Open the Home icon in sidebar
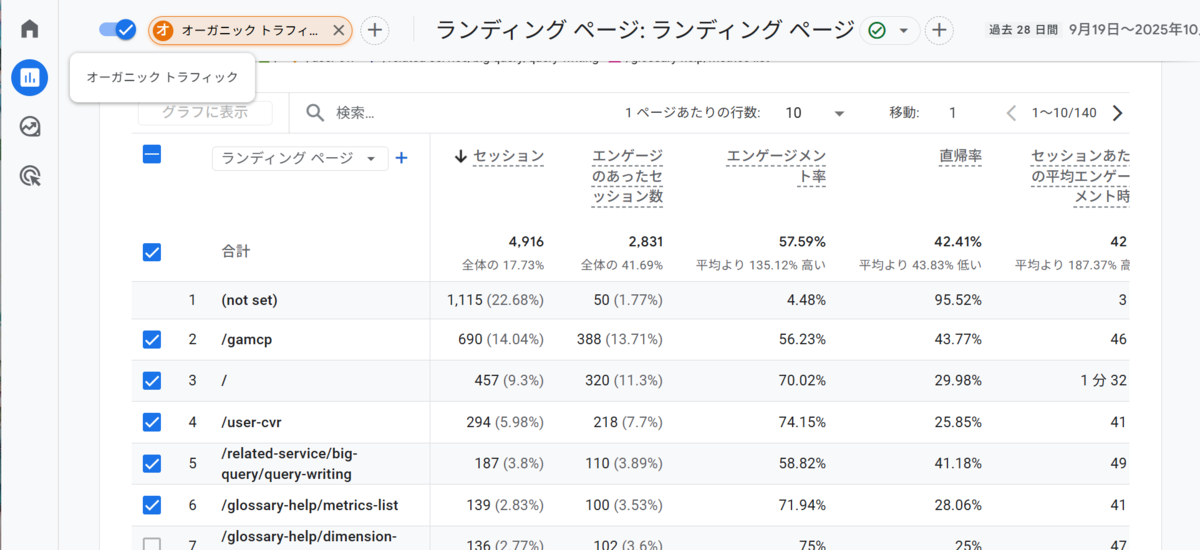The image size is (1200, 550). [x=30, y=29]
